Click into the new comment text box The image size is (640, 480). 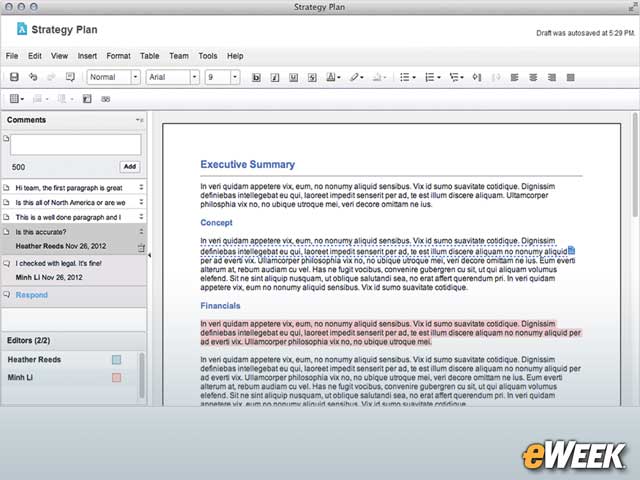pos(76,144)
